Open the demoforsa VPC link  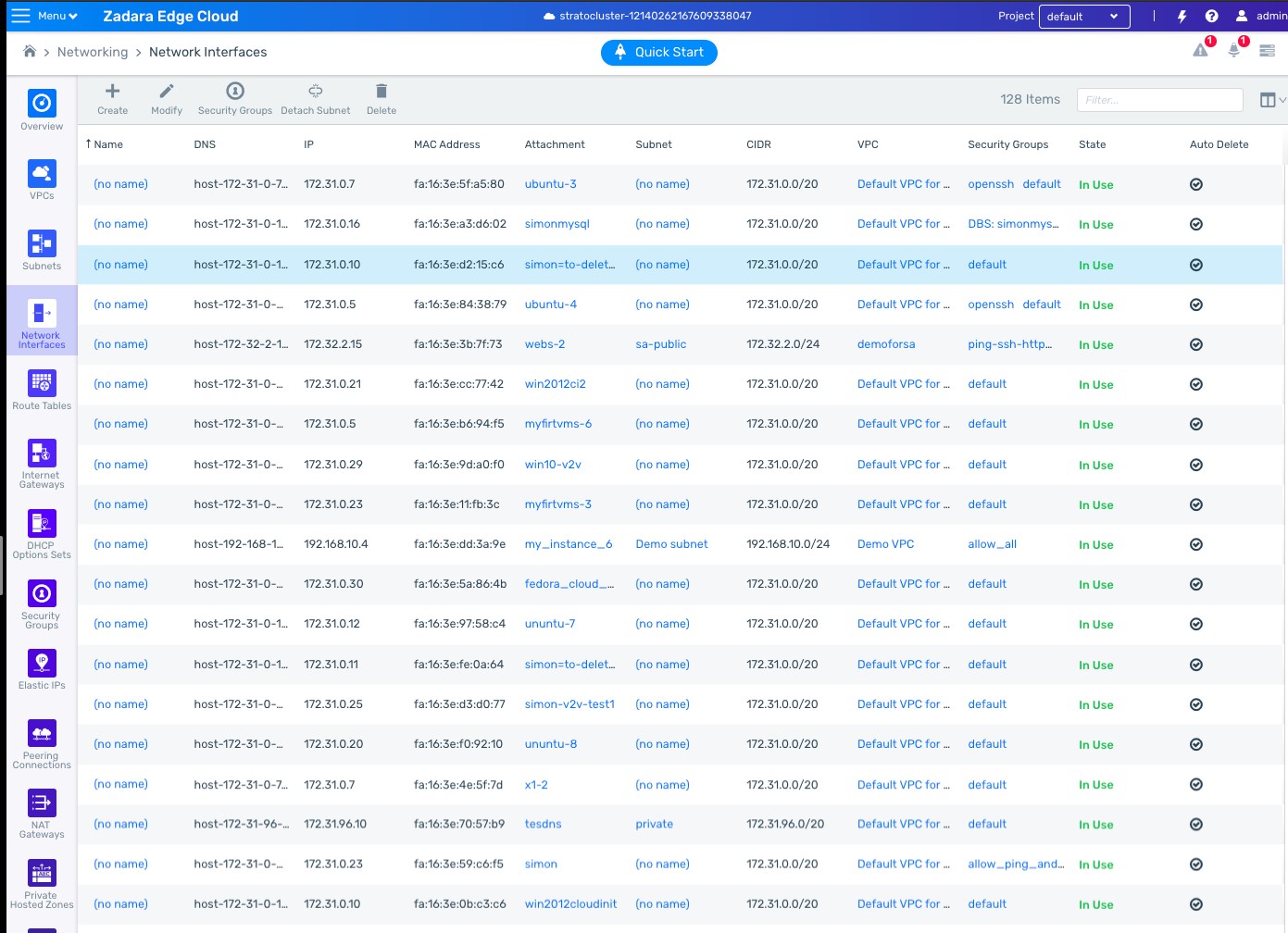coord(886,344)
